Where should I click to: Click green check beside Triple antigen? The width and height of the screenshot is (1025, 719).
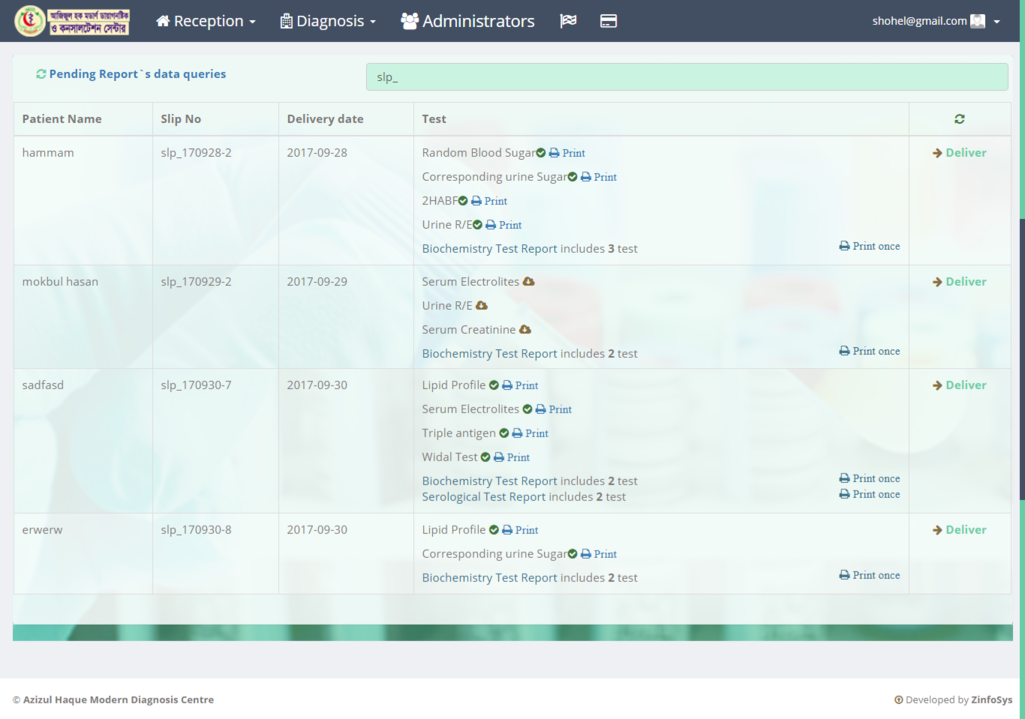tap(504, 433)
